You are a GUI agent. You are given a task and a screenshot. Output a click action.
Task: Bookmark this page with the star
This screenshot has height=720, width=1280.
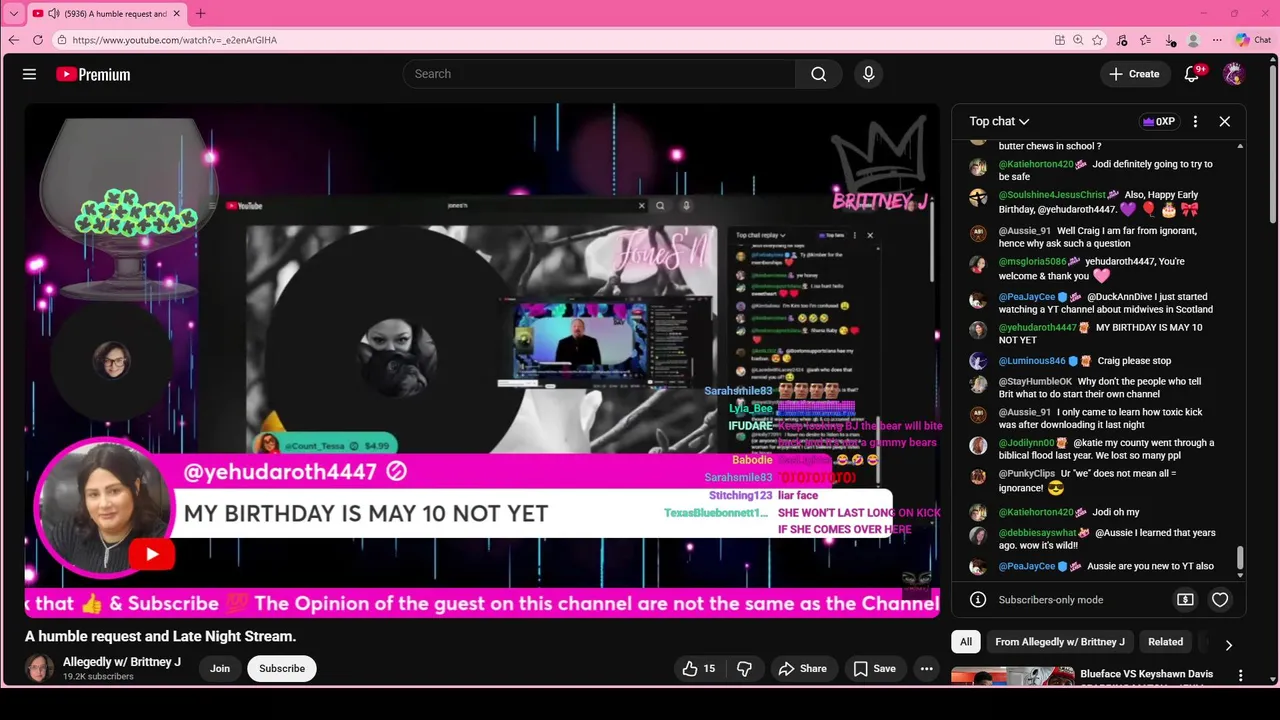click(1097, 40)
